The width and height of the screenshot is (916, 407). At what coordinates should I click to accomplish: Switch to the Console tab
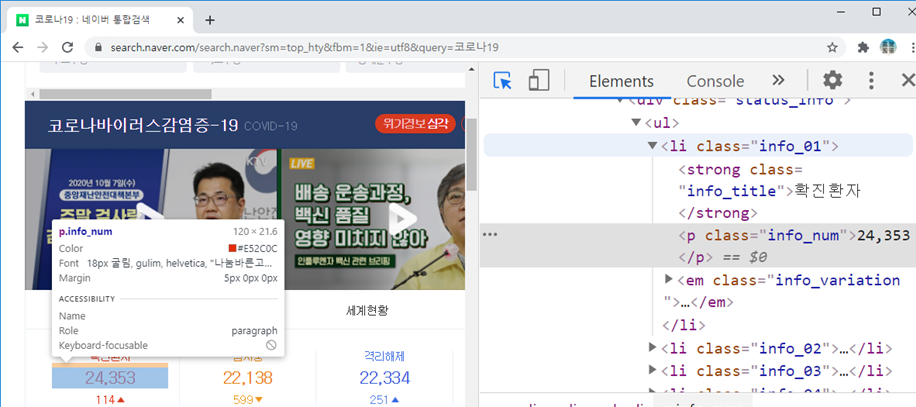click(x=715, y=81)
